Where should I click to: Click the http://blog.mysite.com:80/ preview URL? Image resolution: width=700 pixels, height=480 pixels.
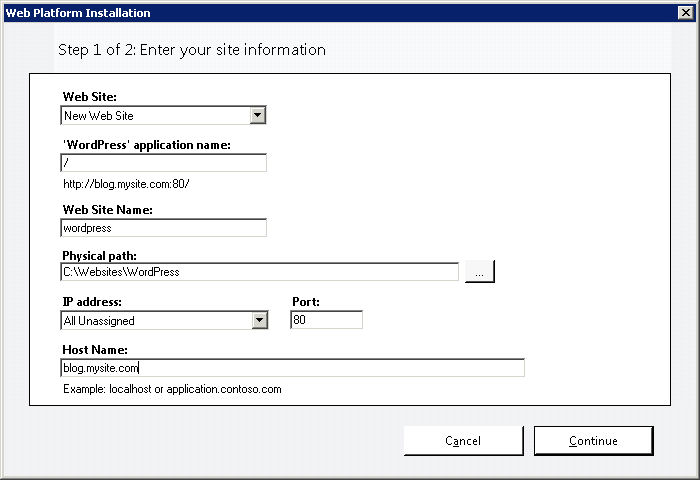point(126,184)
